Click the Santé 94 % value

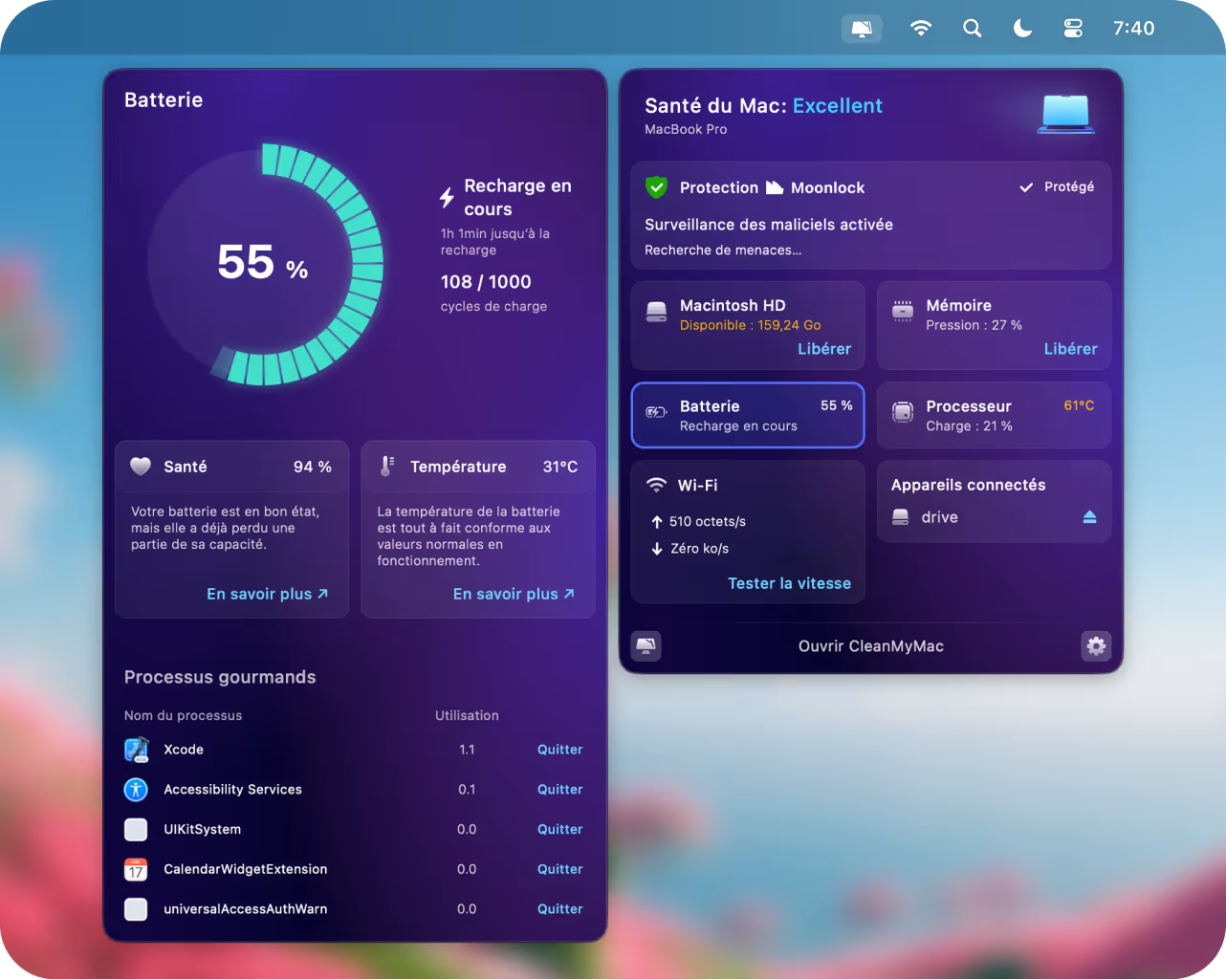point(313,467)
